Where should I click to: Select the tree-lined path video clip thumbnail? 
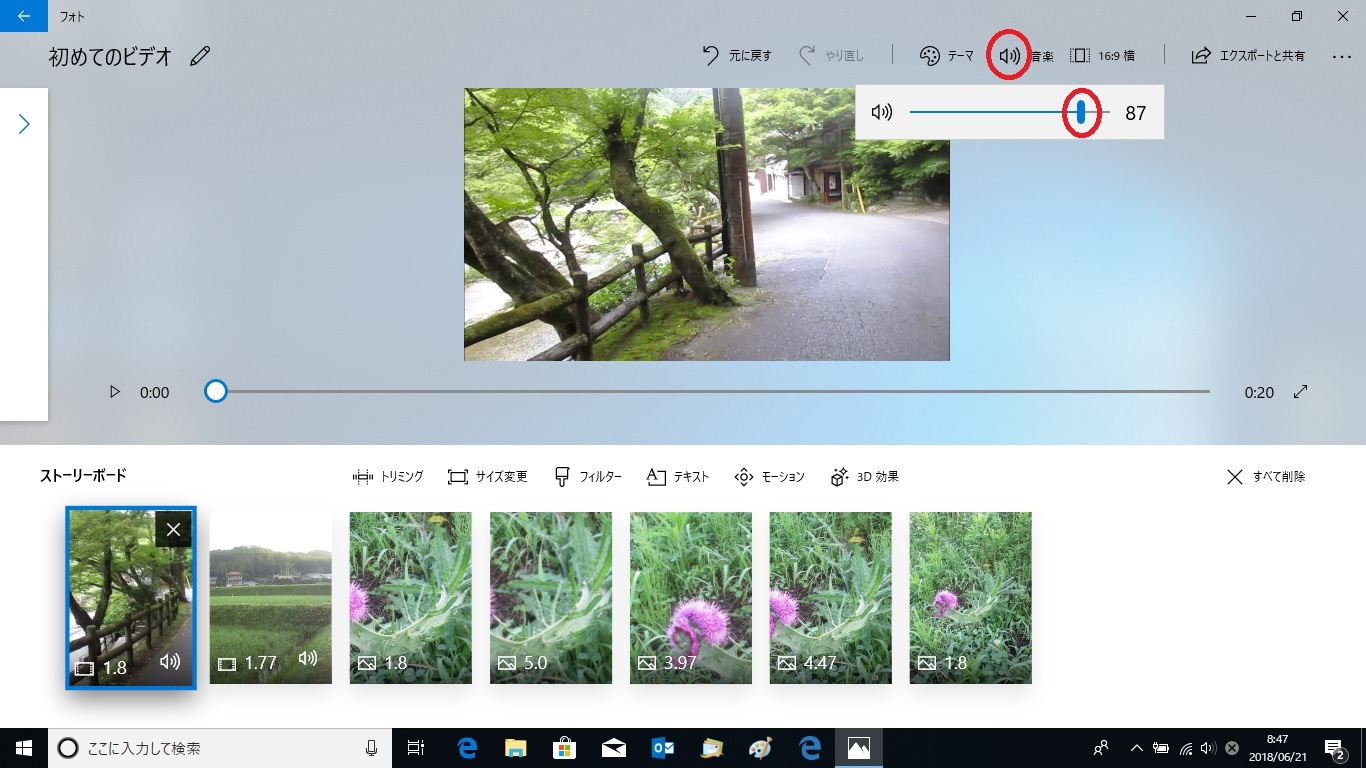pyautogui.click(x=131, y=598)
